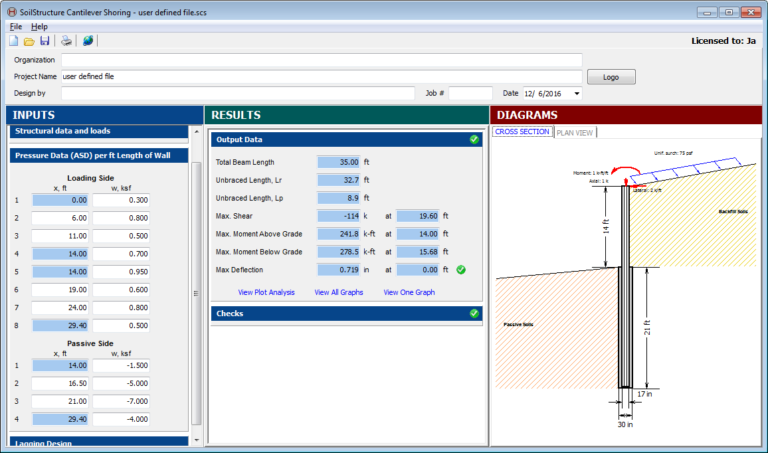Open the View All Graphs link
Image resolution: width=768 pixels, height=453 pixels.
pyautogui.click(x=338, y=292)
